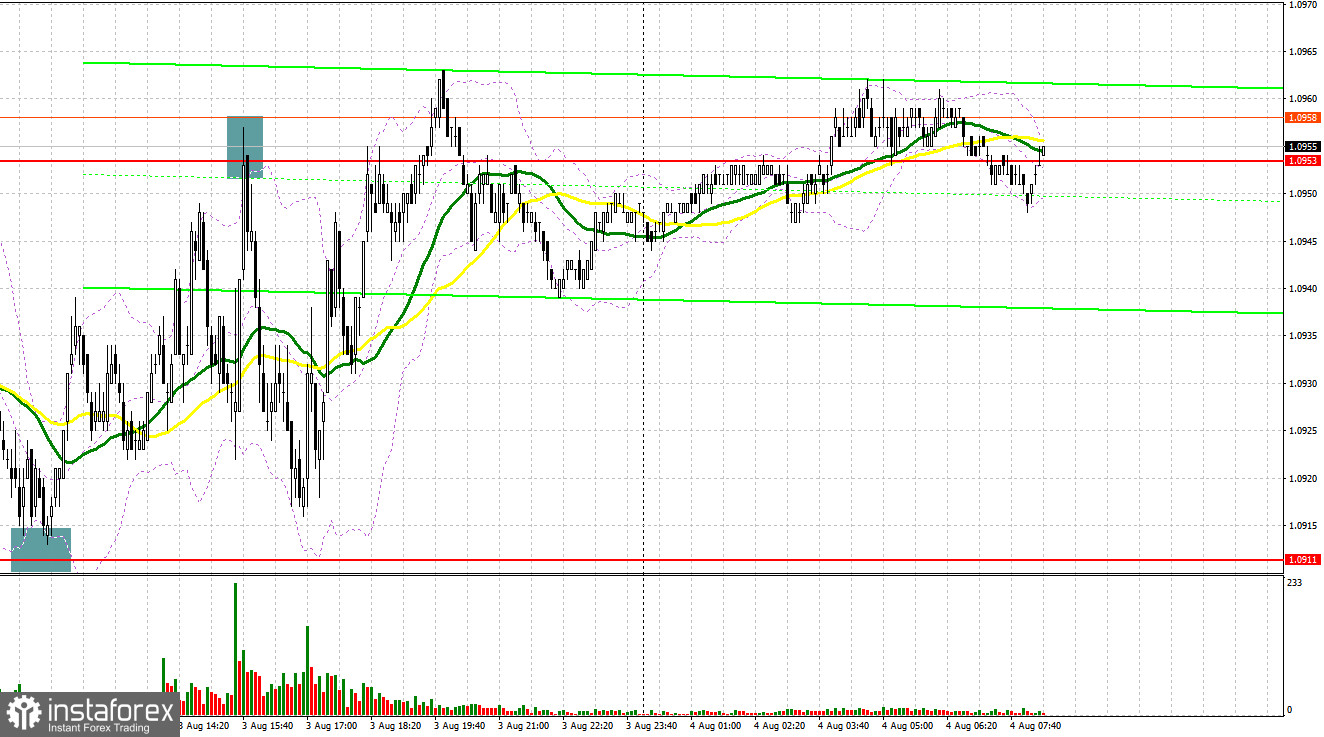Click the '4 Aug 07:40' time label

(x=1036, y=724)
